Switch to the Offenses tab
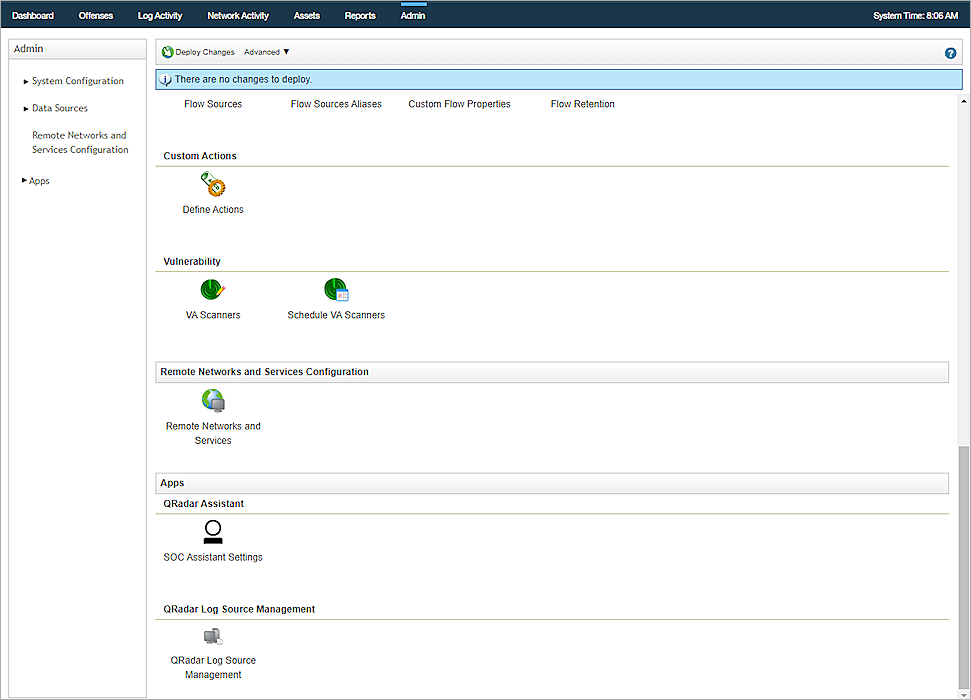Viewport: 971px width, 700px height. (96, 16)
